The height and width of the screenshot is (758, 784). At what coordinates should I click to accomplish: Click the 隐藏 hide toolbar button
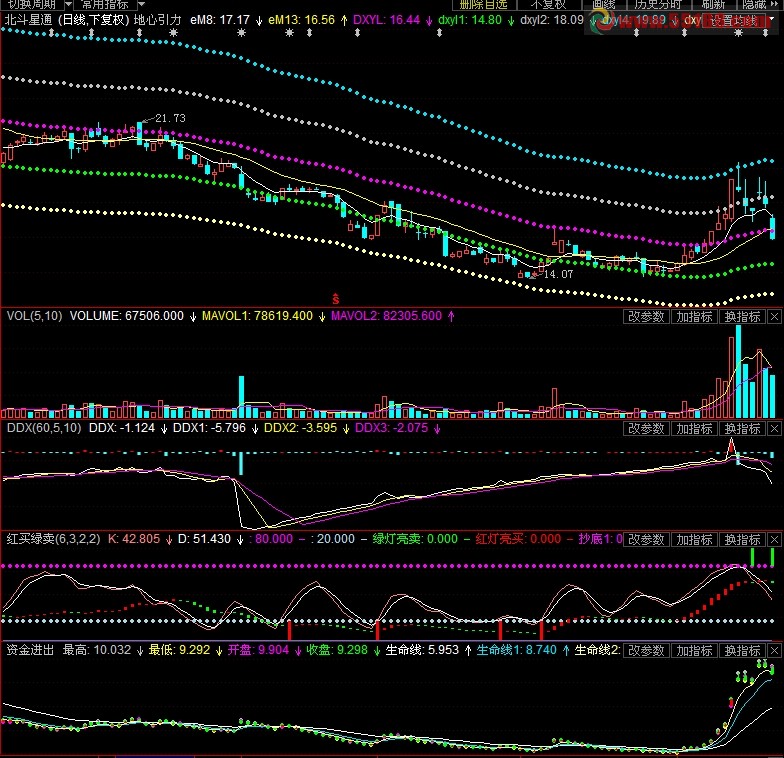[x=754, y=4]
